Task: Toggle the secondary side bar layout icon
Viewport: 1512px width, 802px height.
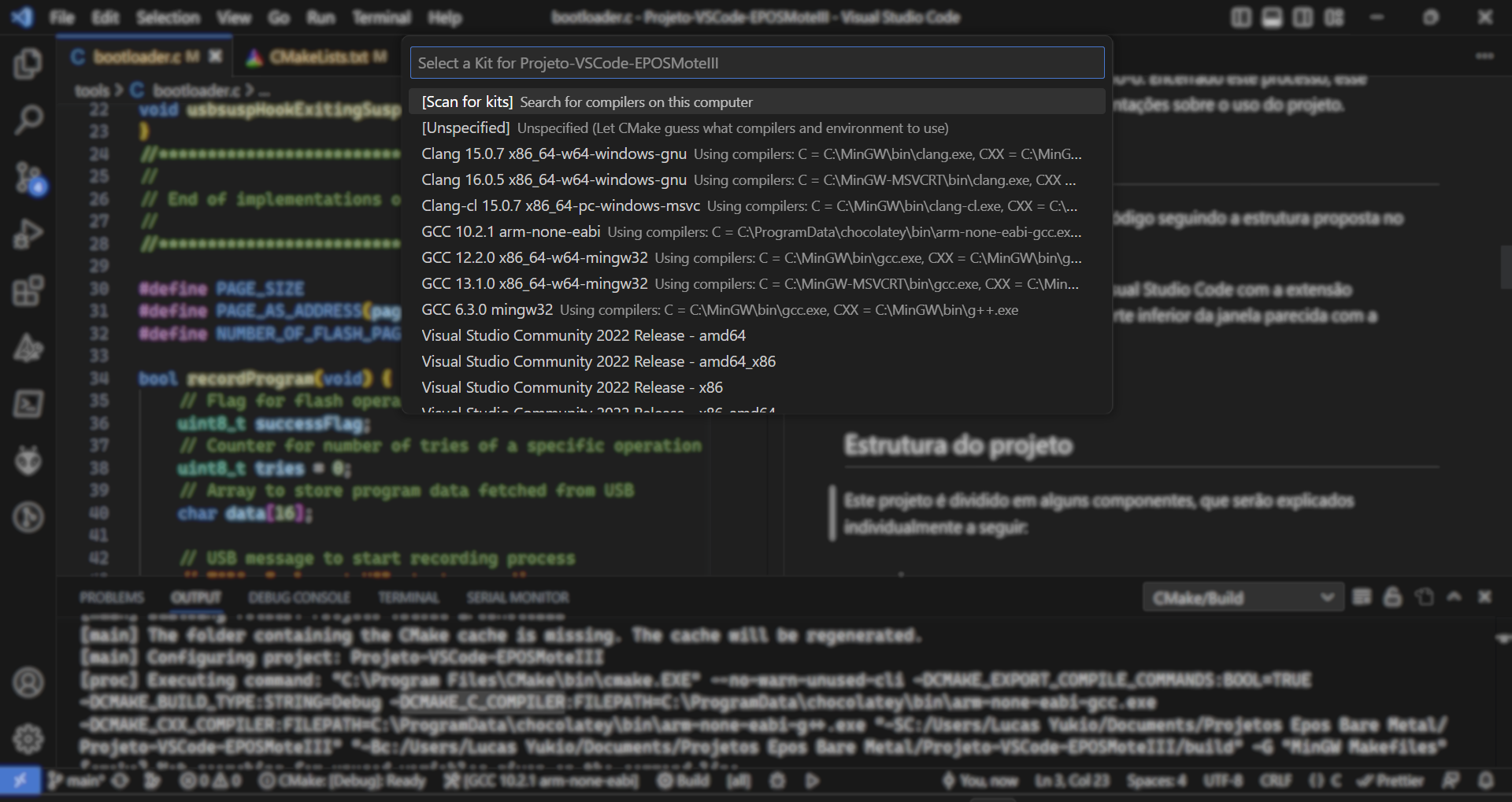Action: pos(1303,17)
